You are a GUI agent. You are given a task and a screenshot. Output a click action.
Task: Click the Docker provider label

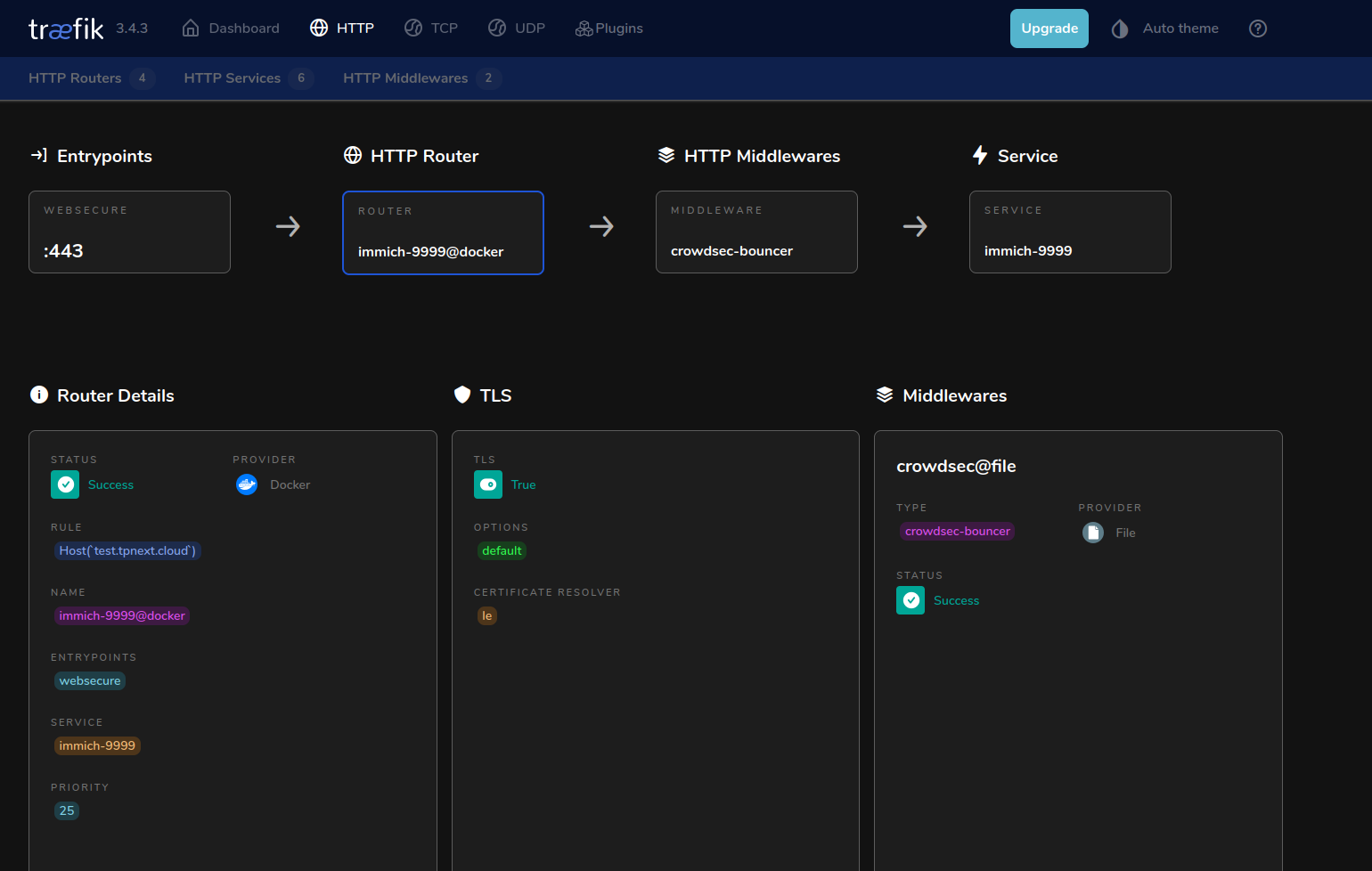pos(290,484)
